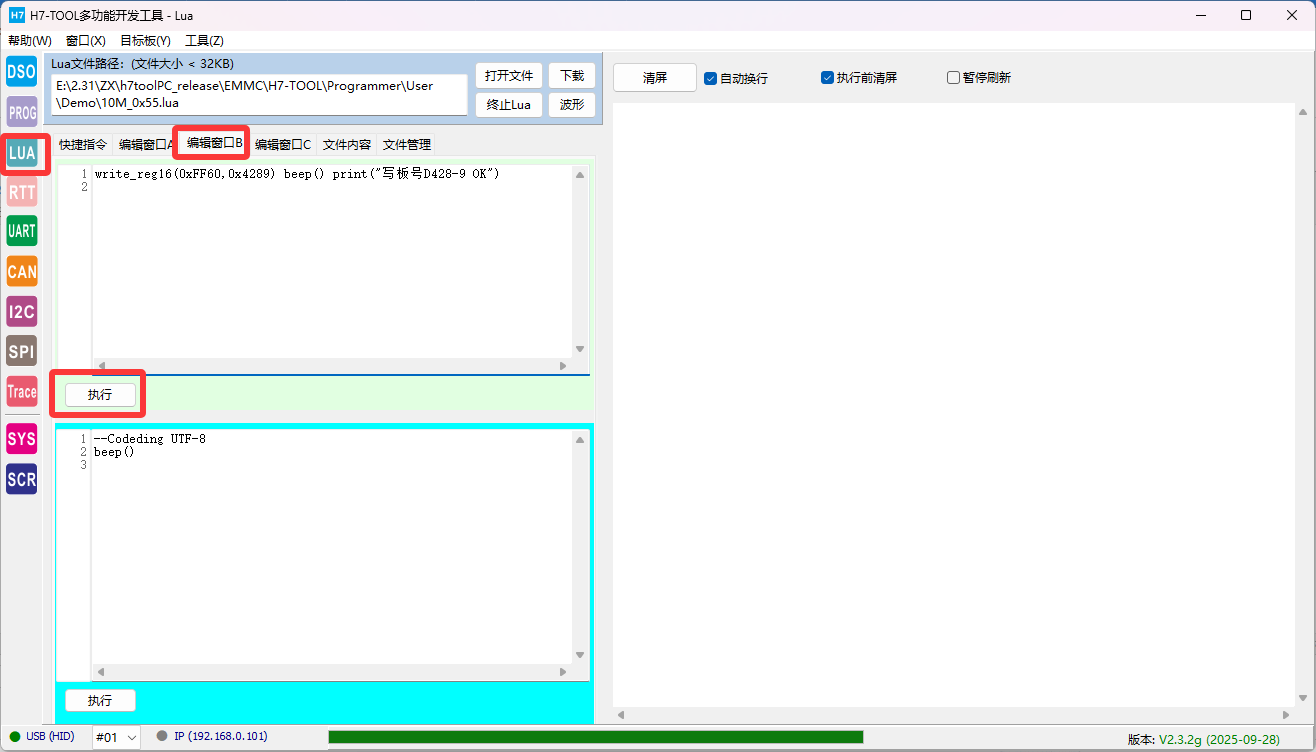Expand the #01 device dropdown
This screenshot has width=1316, height=752.
(116, 737)
